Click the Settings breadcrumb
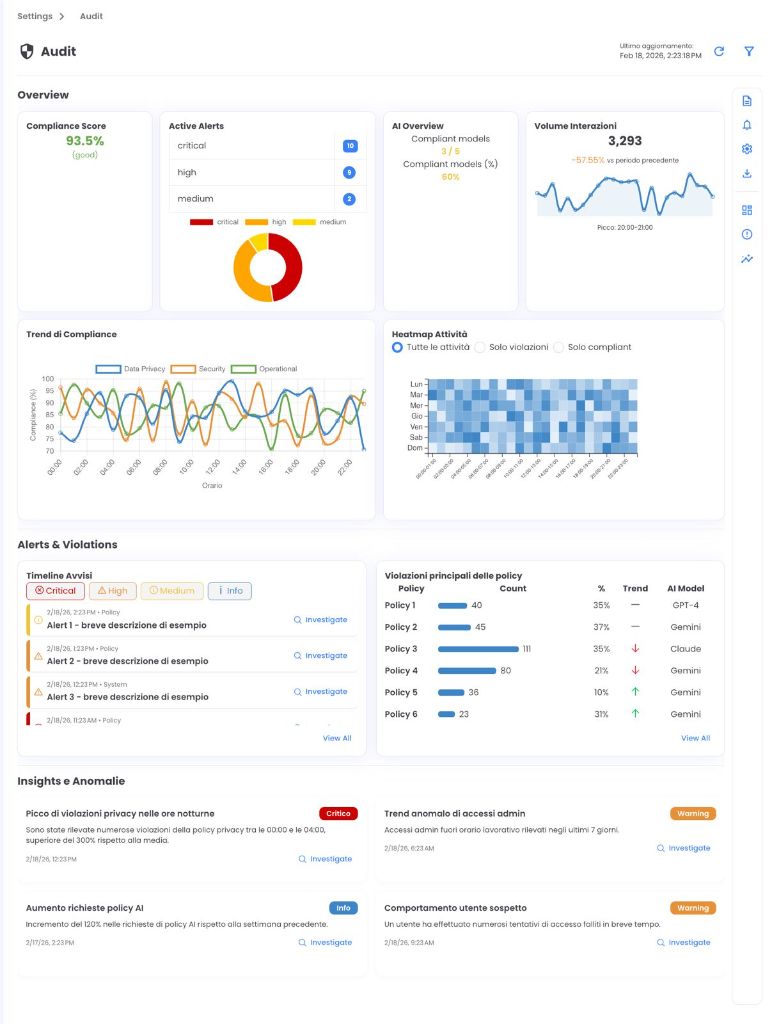 click(35, 16)
